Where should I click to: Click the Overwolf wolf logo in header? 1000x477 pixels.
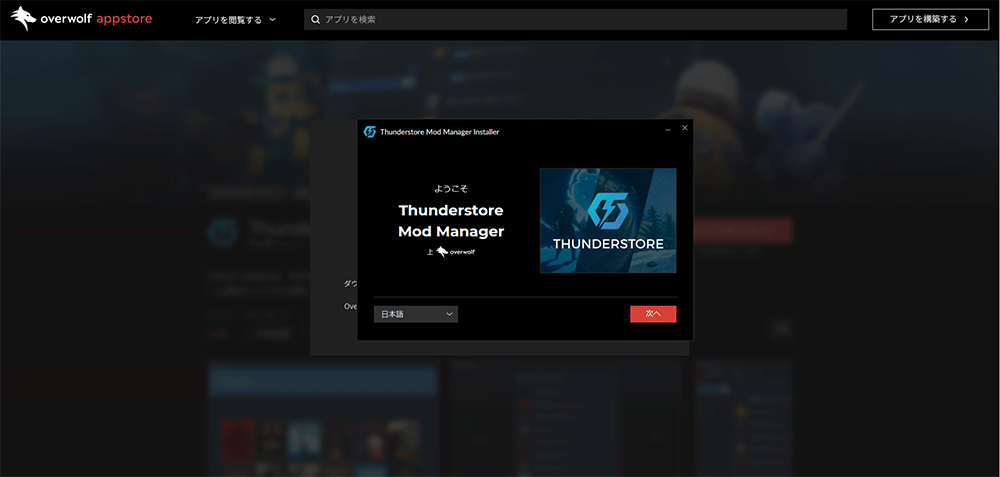(x=24, y=19)
